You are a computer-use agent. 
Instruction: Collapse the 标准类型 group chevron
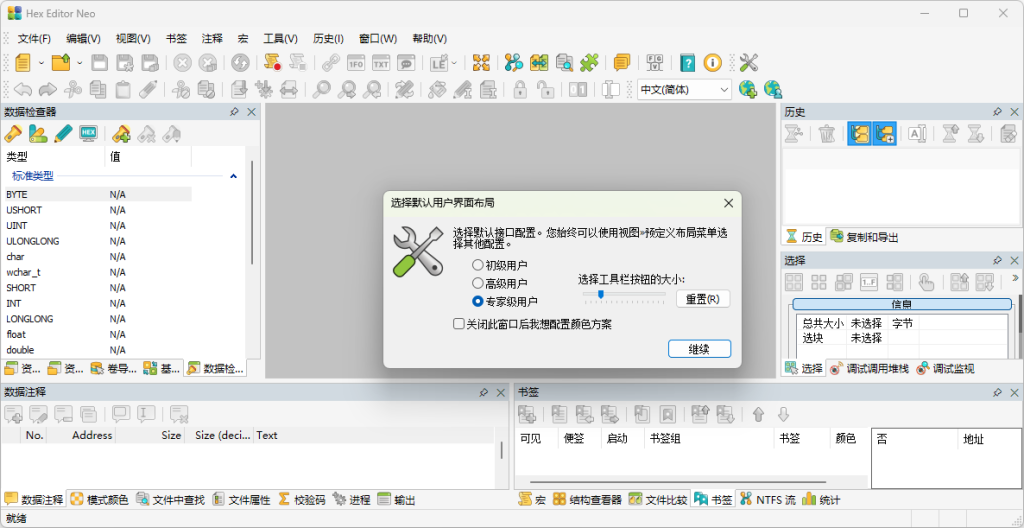[x=233, y=176]
